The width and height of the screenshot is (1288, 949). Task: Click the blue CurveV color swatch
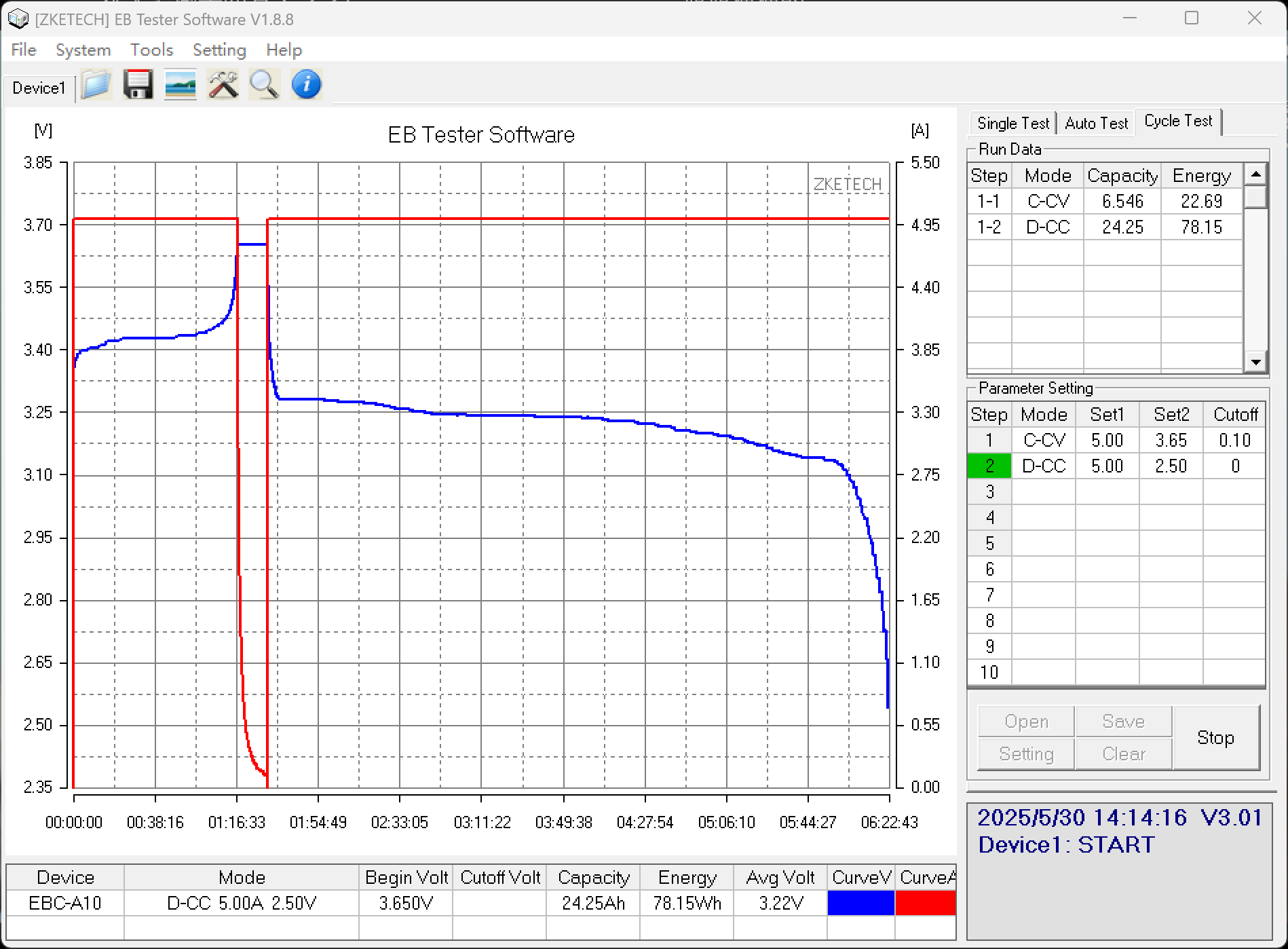860,904
